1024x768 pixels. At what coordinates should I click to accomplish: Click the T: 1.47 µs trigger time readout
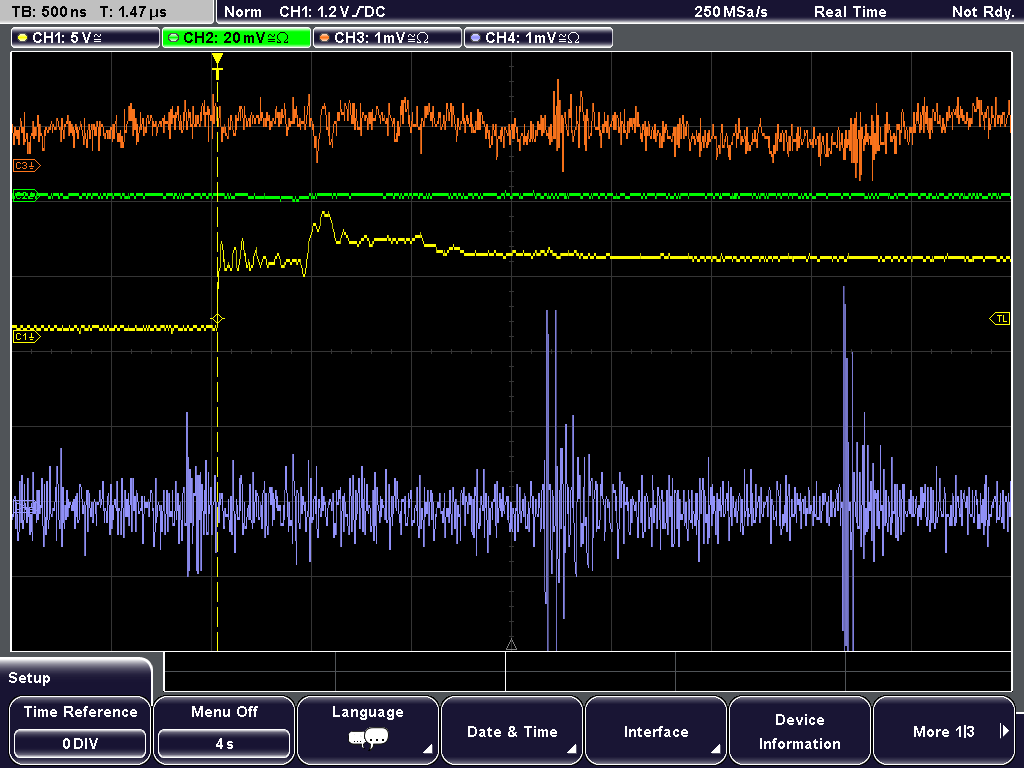[133, 12]
